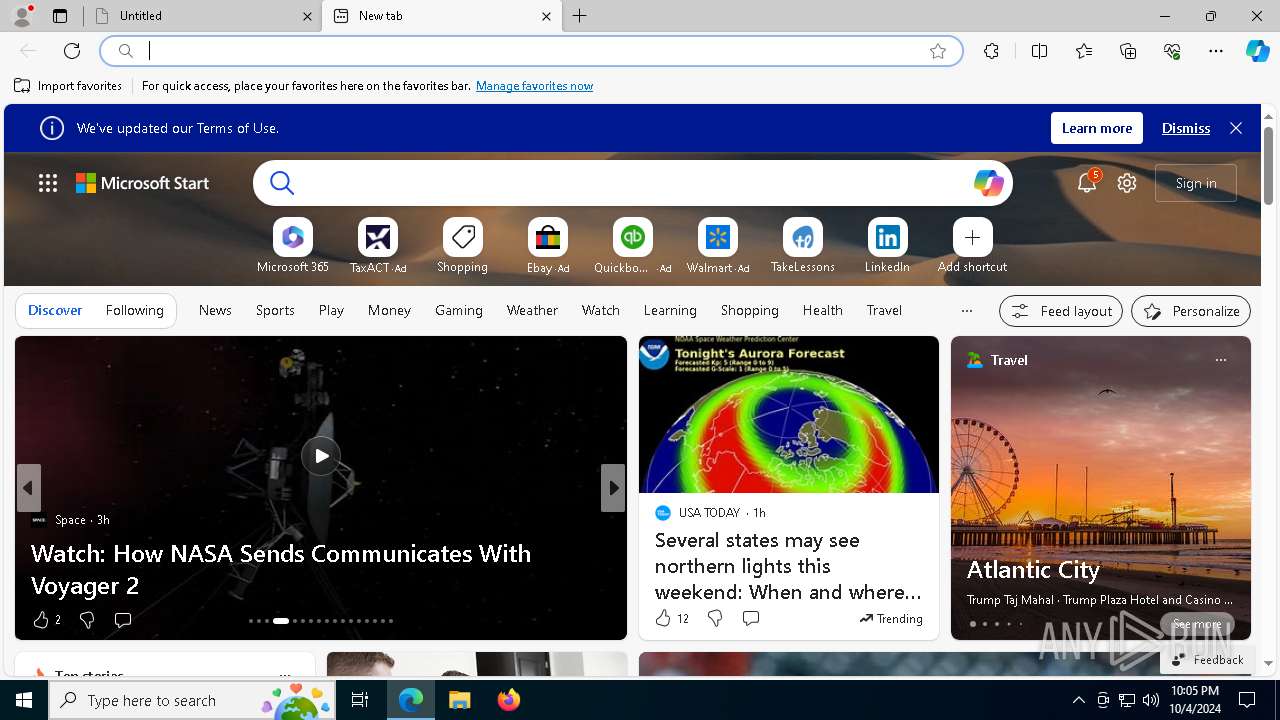Add shortcut with plus tile
1280x720 pixels.
[973, 246]
